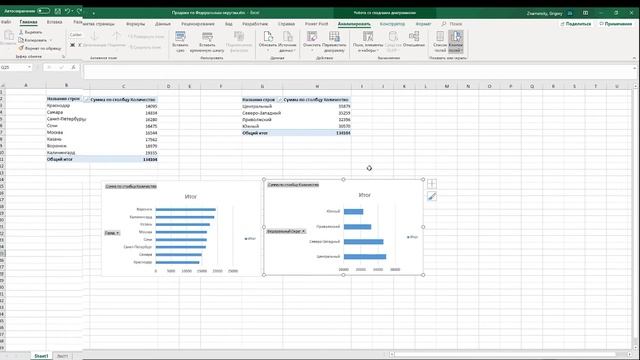Switch to the Formulas tab

point(136,24)
